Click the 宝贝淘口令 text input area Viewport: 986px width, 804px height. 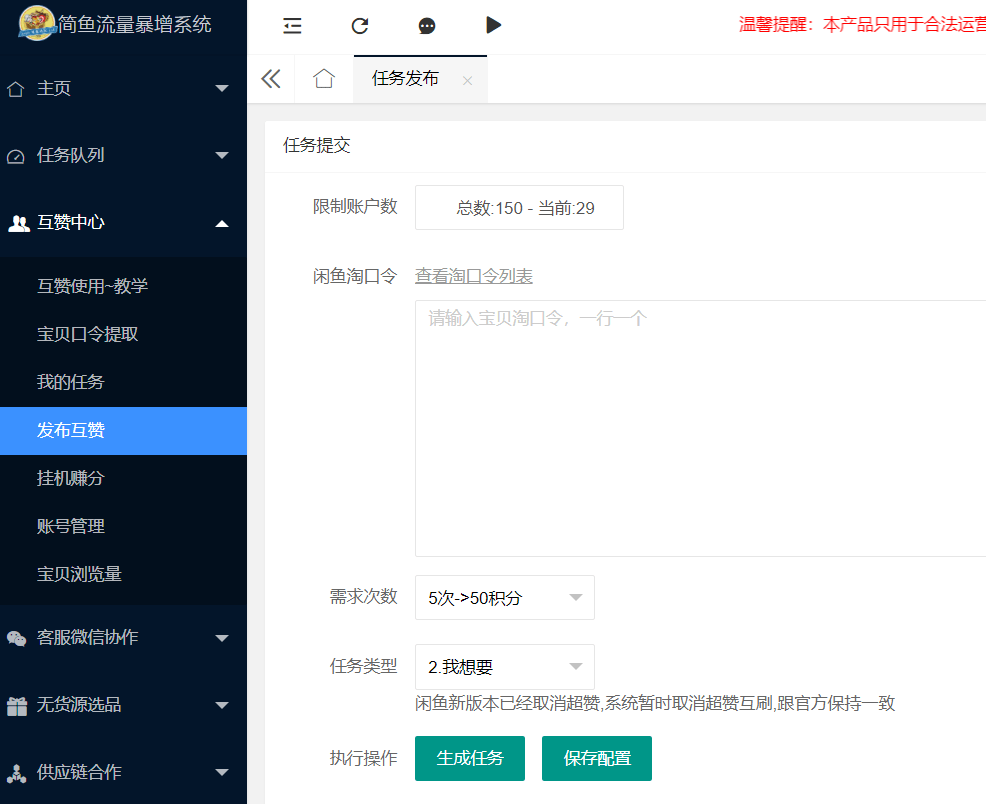tap(700, 428)
